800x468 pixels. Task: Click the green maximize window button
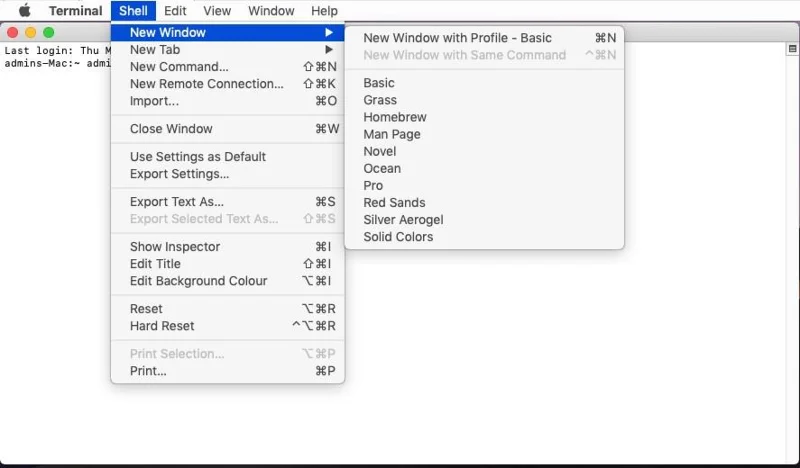47,33
